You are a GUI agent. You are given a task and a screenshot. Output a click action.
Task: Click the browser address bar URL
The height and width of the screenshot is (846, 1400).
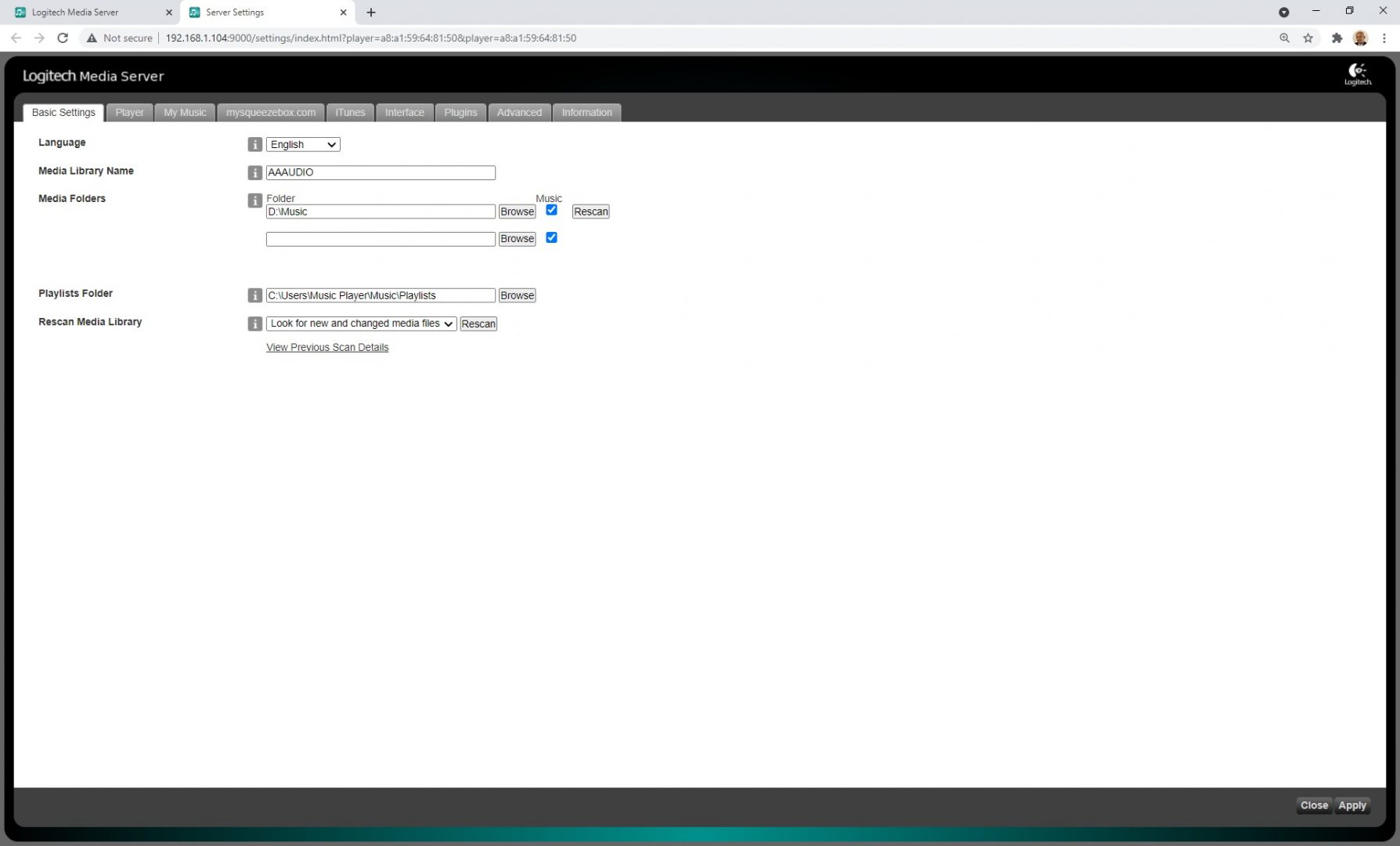point(370,38)
